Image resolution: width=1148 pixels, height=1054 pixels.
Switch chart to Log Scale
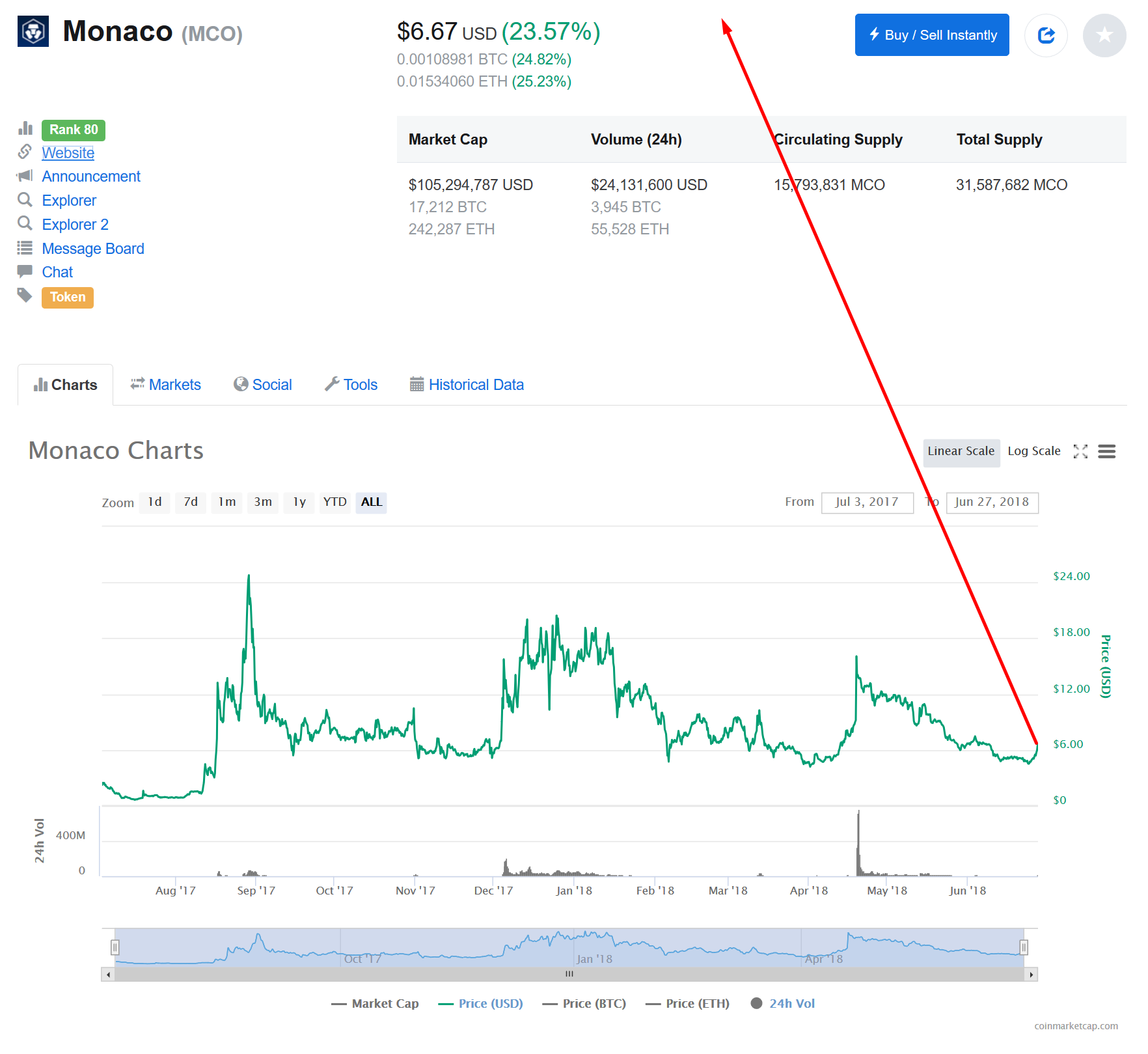point(1034,452)
